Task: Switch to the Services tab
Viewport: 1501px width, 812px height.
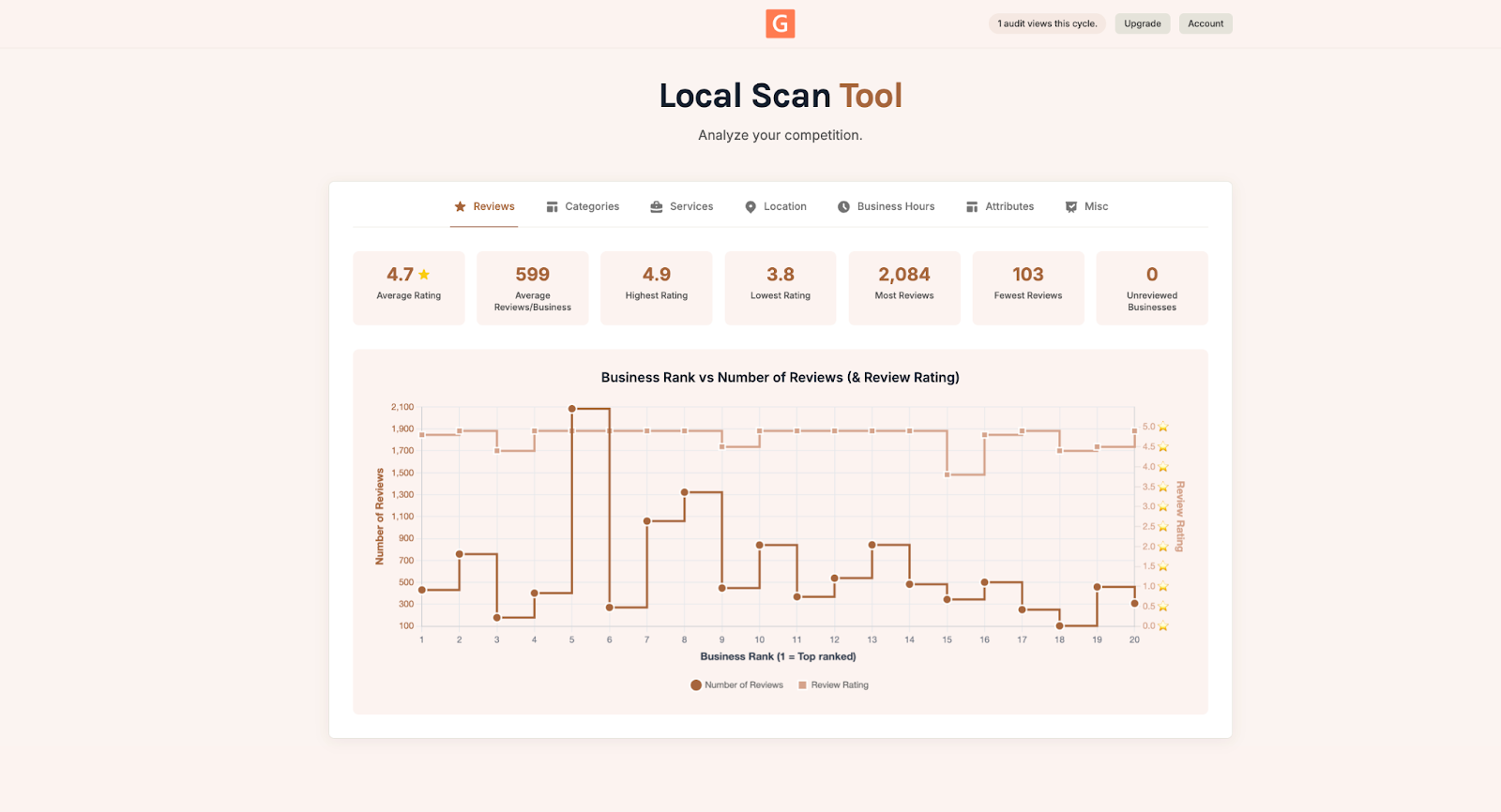Action: (x=682, y=206)
